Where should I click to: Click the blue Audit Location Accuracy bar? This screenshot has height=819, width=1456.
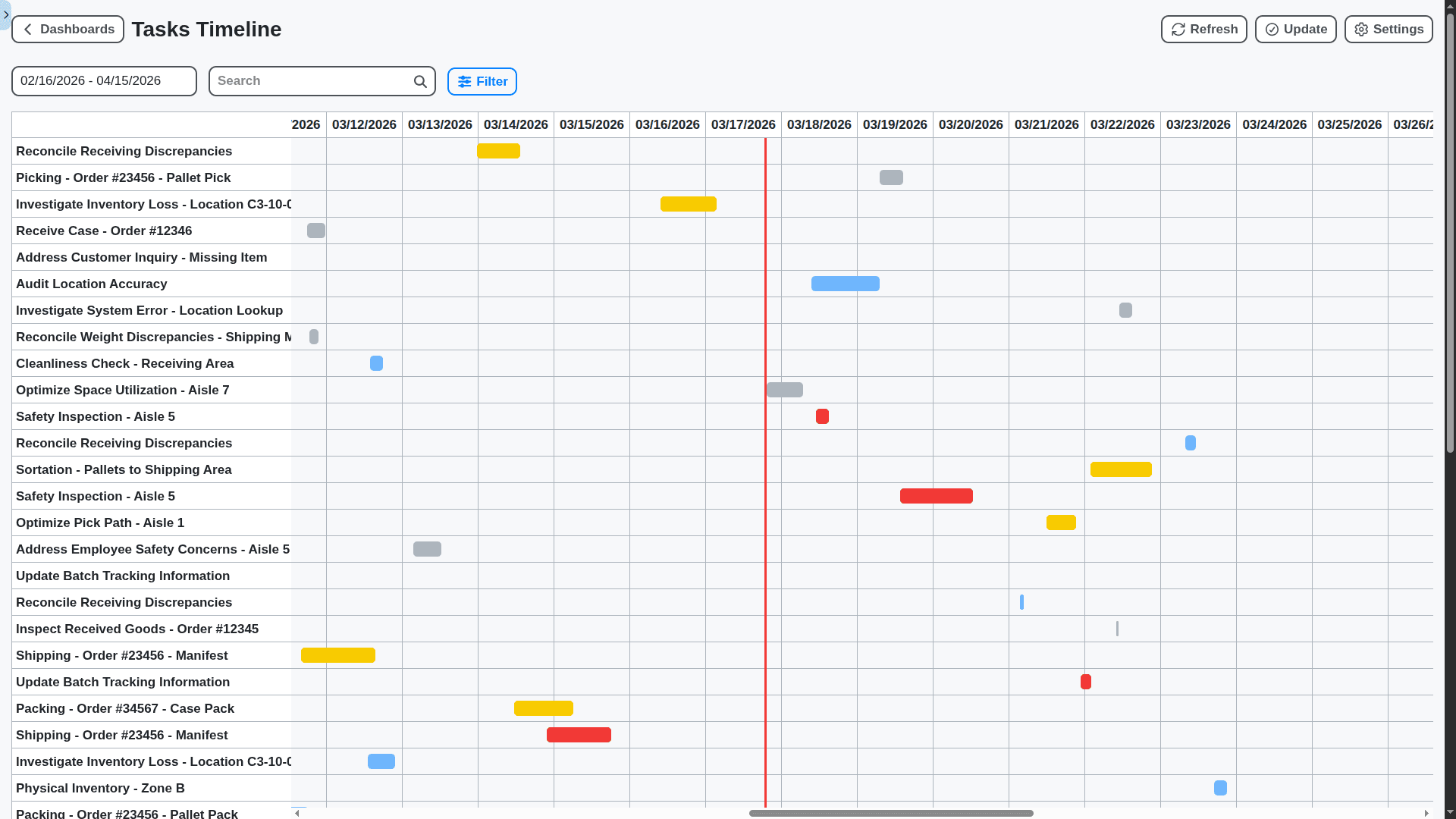point(845,284)
